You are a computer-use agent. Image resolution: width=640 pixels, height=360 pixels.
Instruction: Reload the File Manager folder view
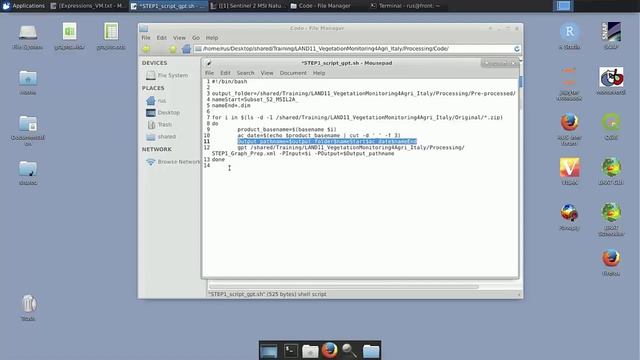pos(517,49)
